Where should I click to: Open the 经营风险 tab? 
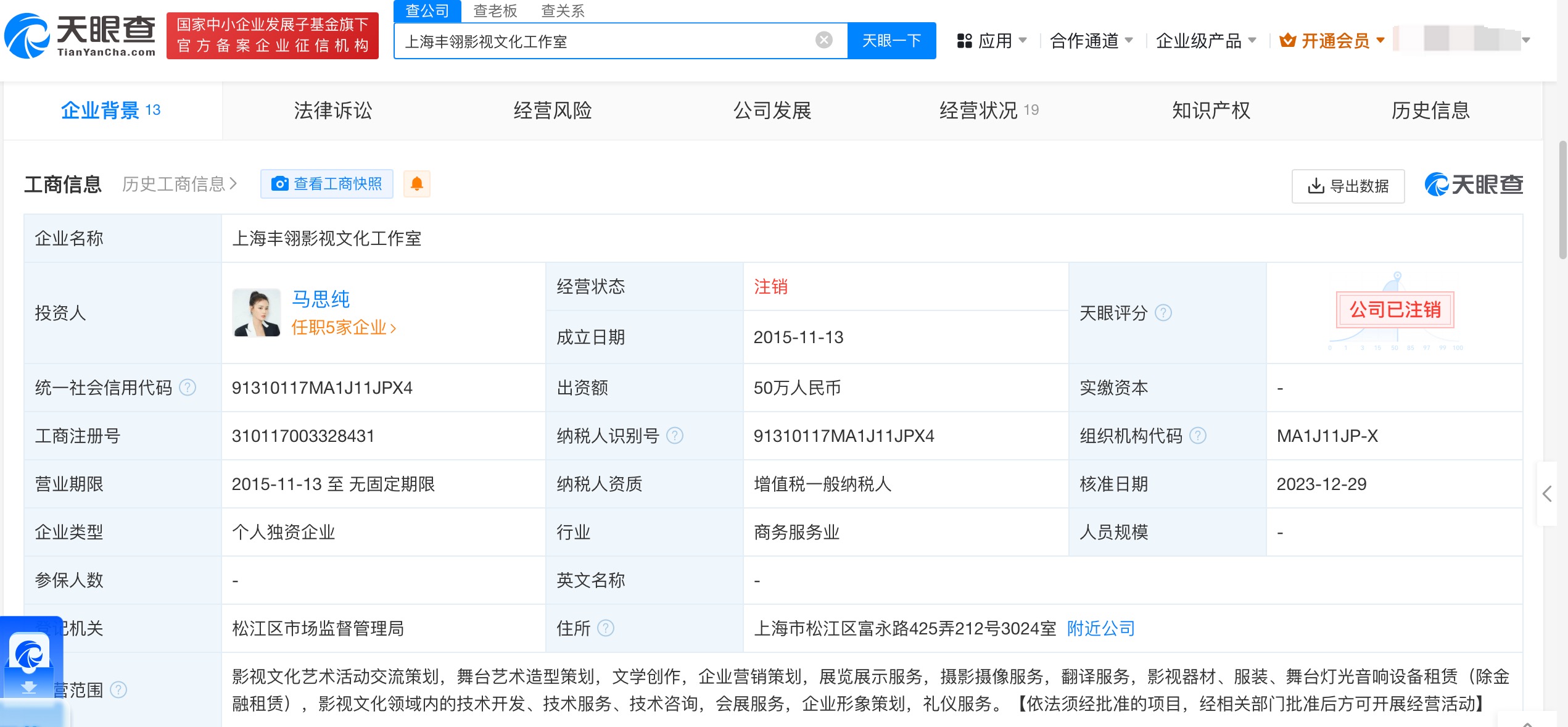[x=553, y=110]
